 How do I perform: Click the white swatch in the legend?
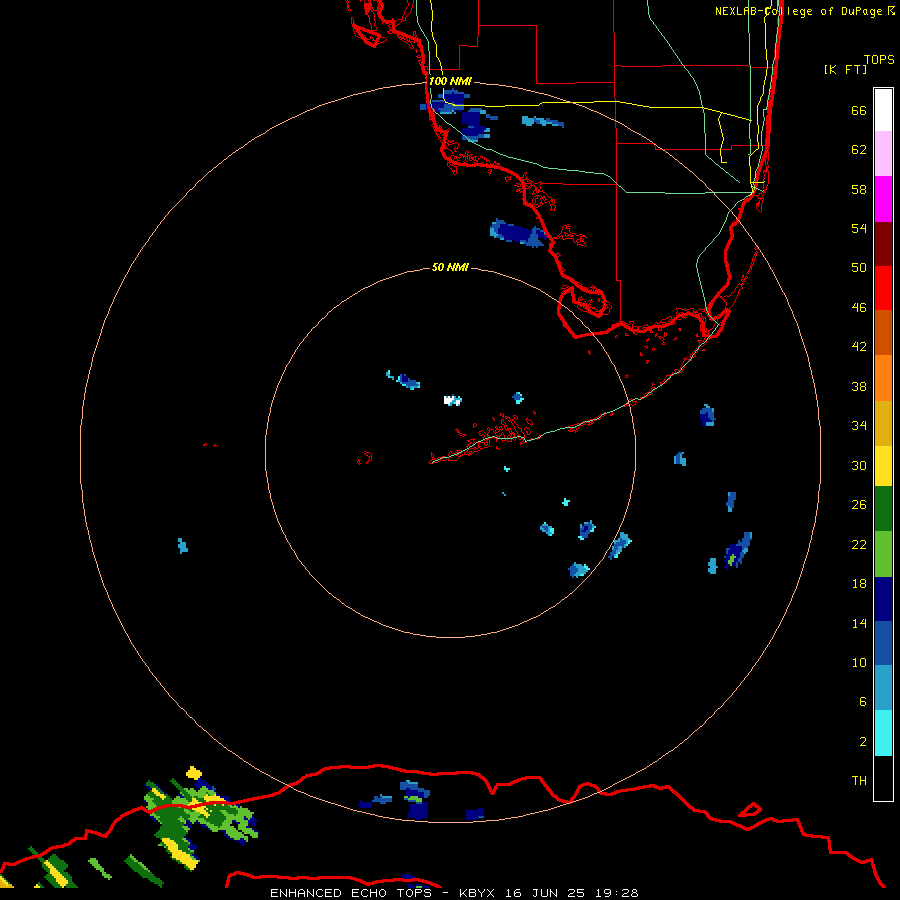pyautogui.click(x=883, y=110)
